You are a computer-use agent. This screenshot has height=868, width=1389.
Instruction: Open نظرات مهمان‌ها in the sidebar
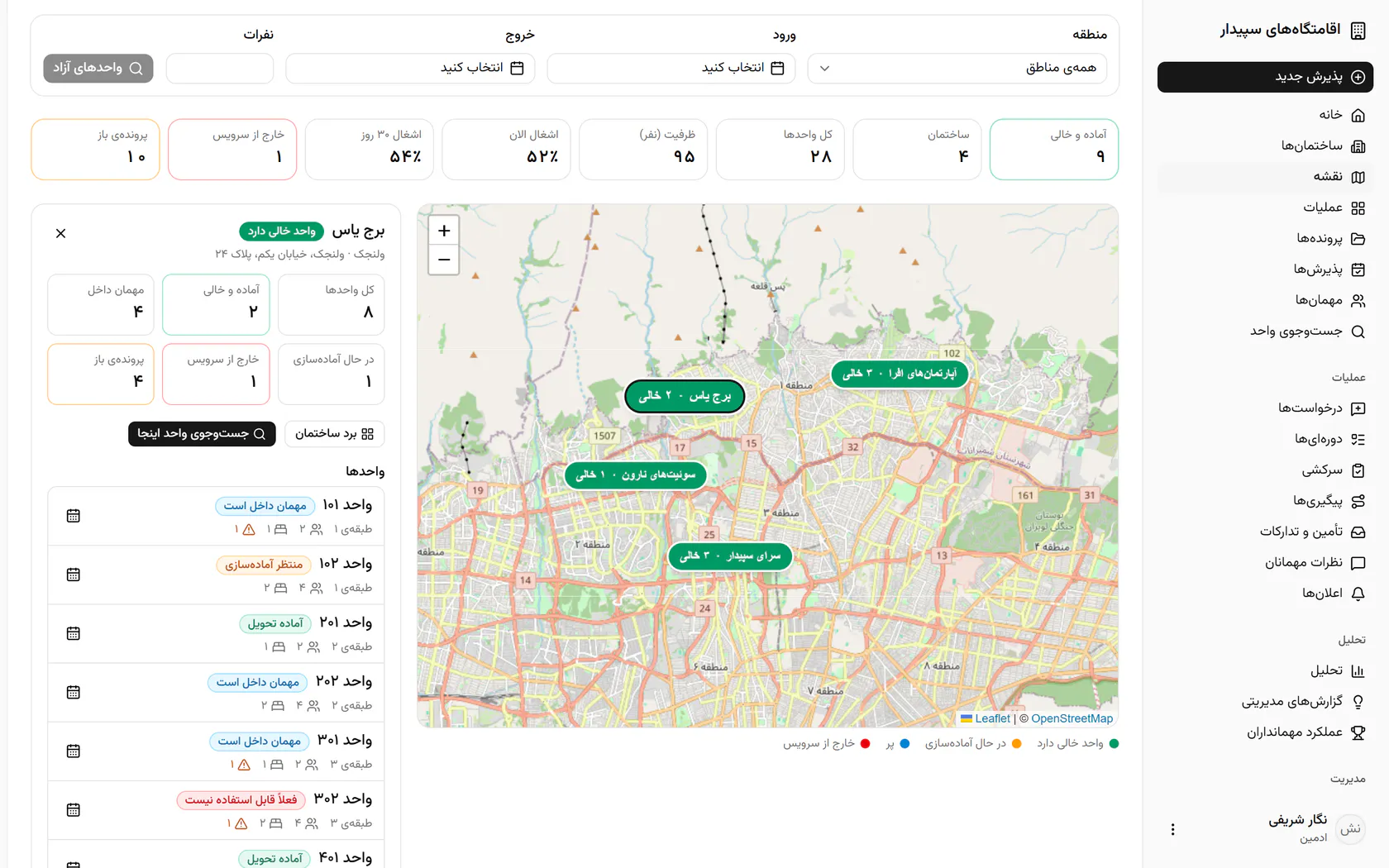click(x=1265, y=563)
